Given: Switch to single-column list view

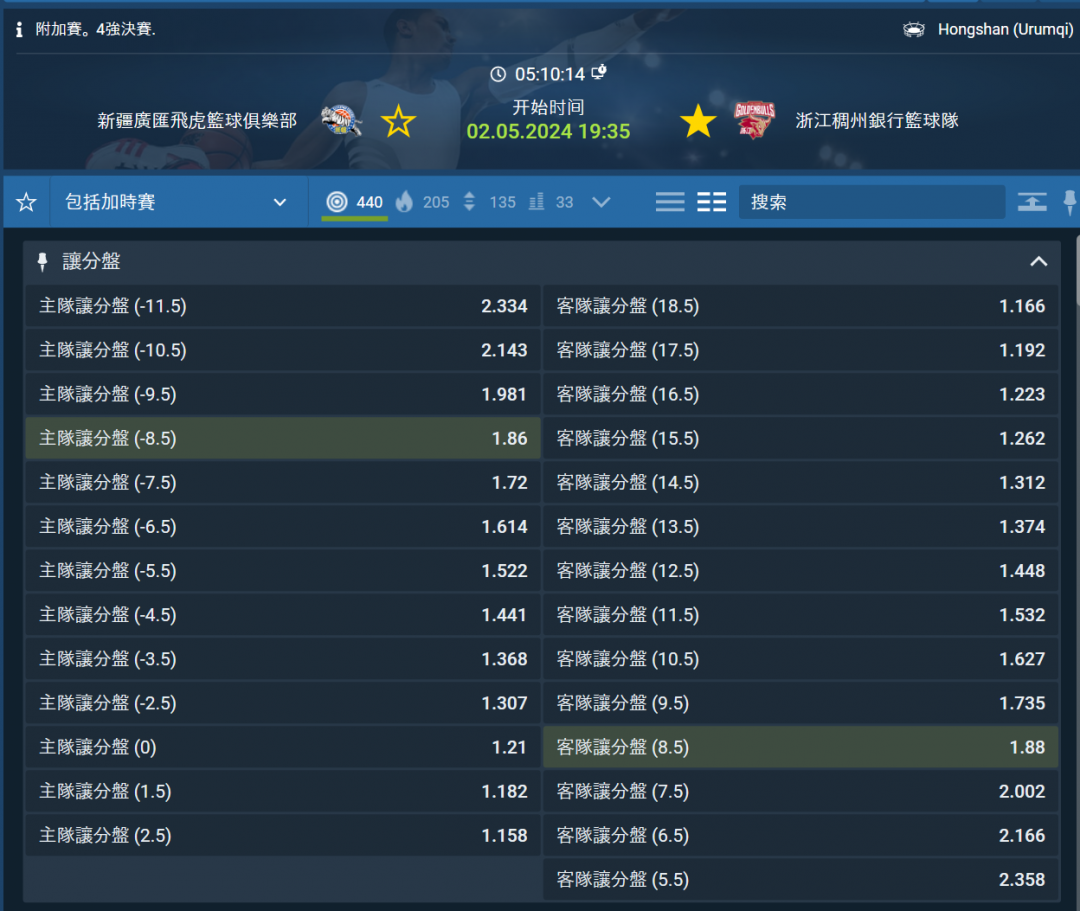Looking at the screenshot, I should (x=670, y=202).
